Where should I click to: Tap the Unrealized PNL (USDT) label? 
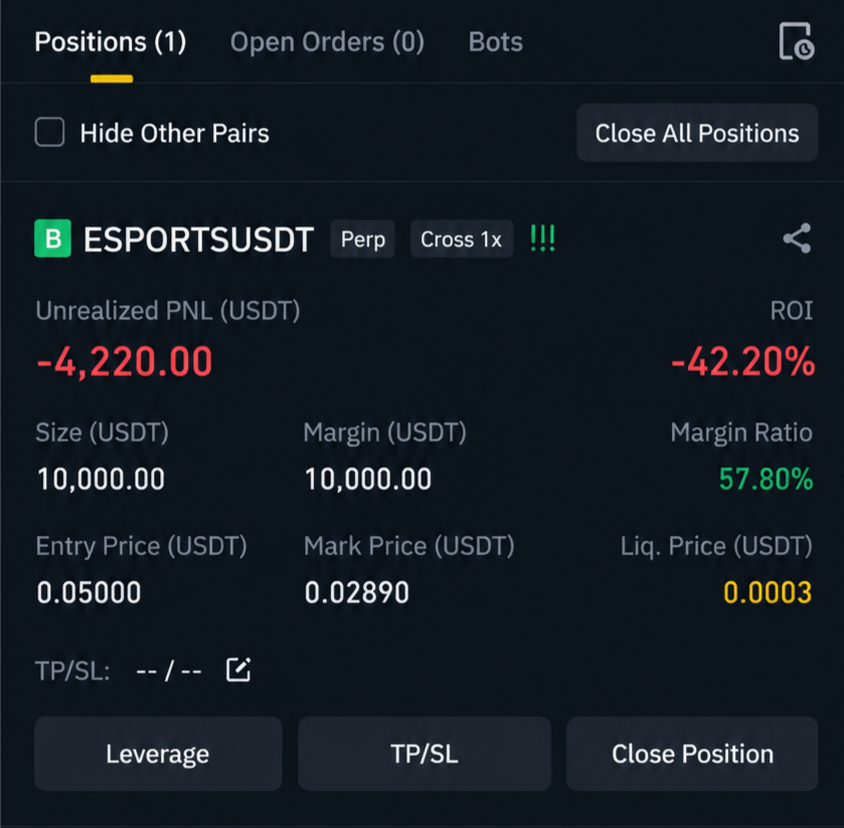tap(168, 311)
